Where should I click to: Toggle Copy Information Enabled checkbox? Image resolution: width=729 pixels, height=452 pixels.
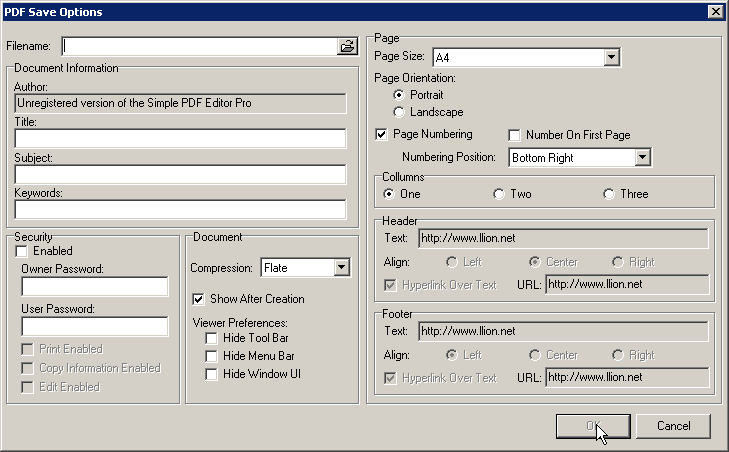pyautogui.click(x=27, y=369)
